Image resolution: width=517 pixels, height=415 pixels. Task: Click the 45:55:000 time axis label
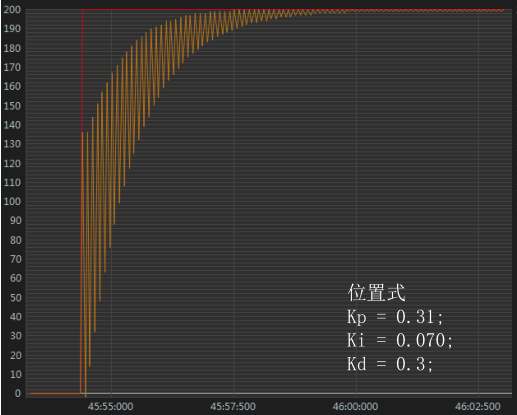(x=110, y=407)
